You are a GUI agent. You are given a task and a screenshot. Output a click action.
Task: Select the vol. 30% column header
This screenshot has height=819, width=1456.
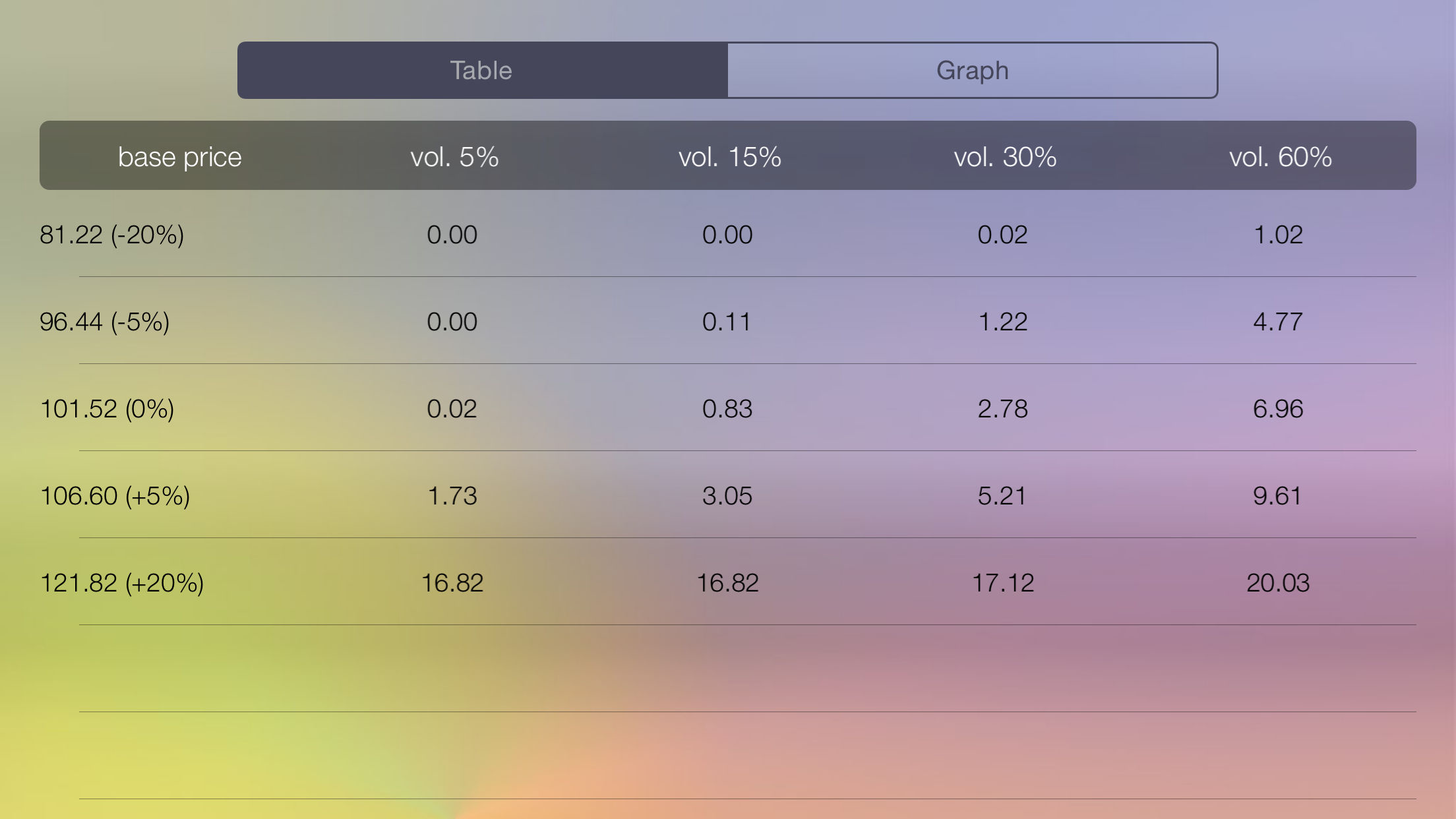click(x=1003, y=156)
